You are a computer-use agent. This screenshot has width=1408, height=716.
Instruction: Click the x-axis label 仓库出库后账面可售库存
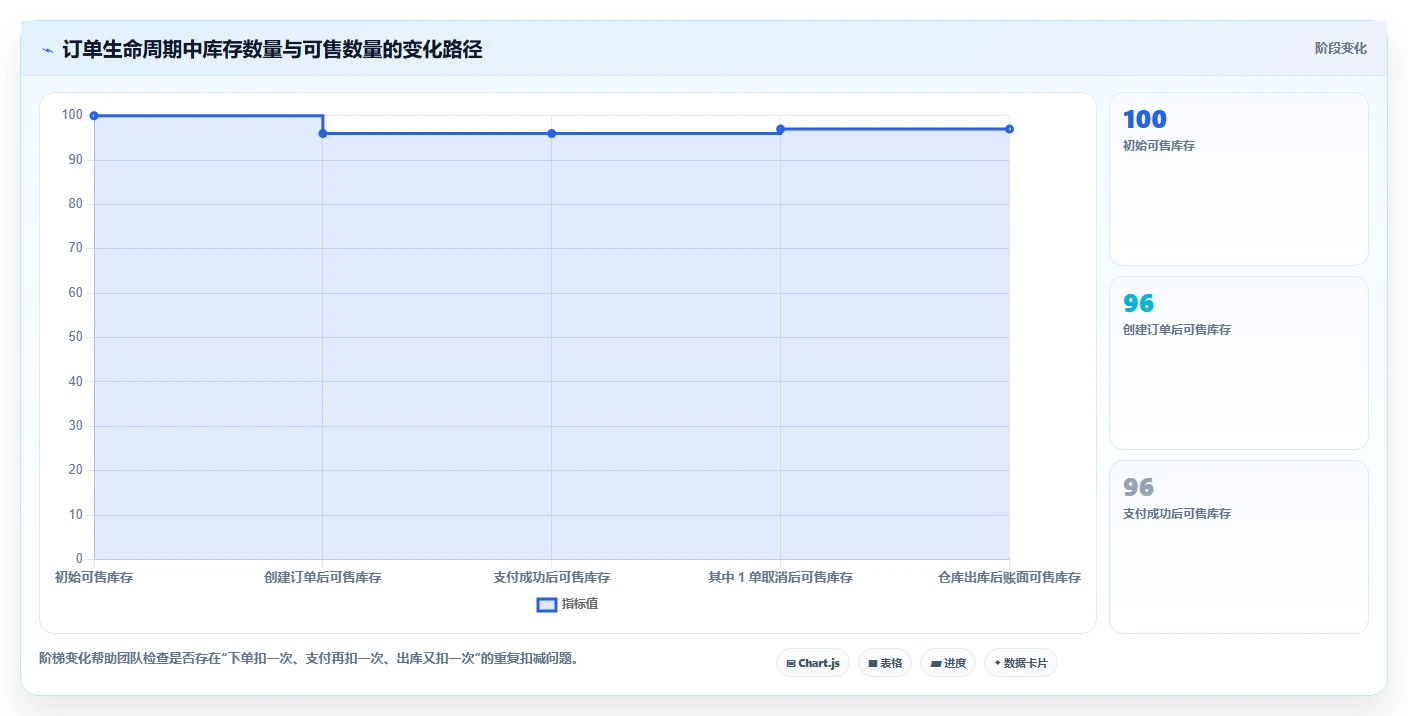pyautogui.click(x=1009, y=577)
